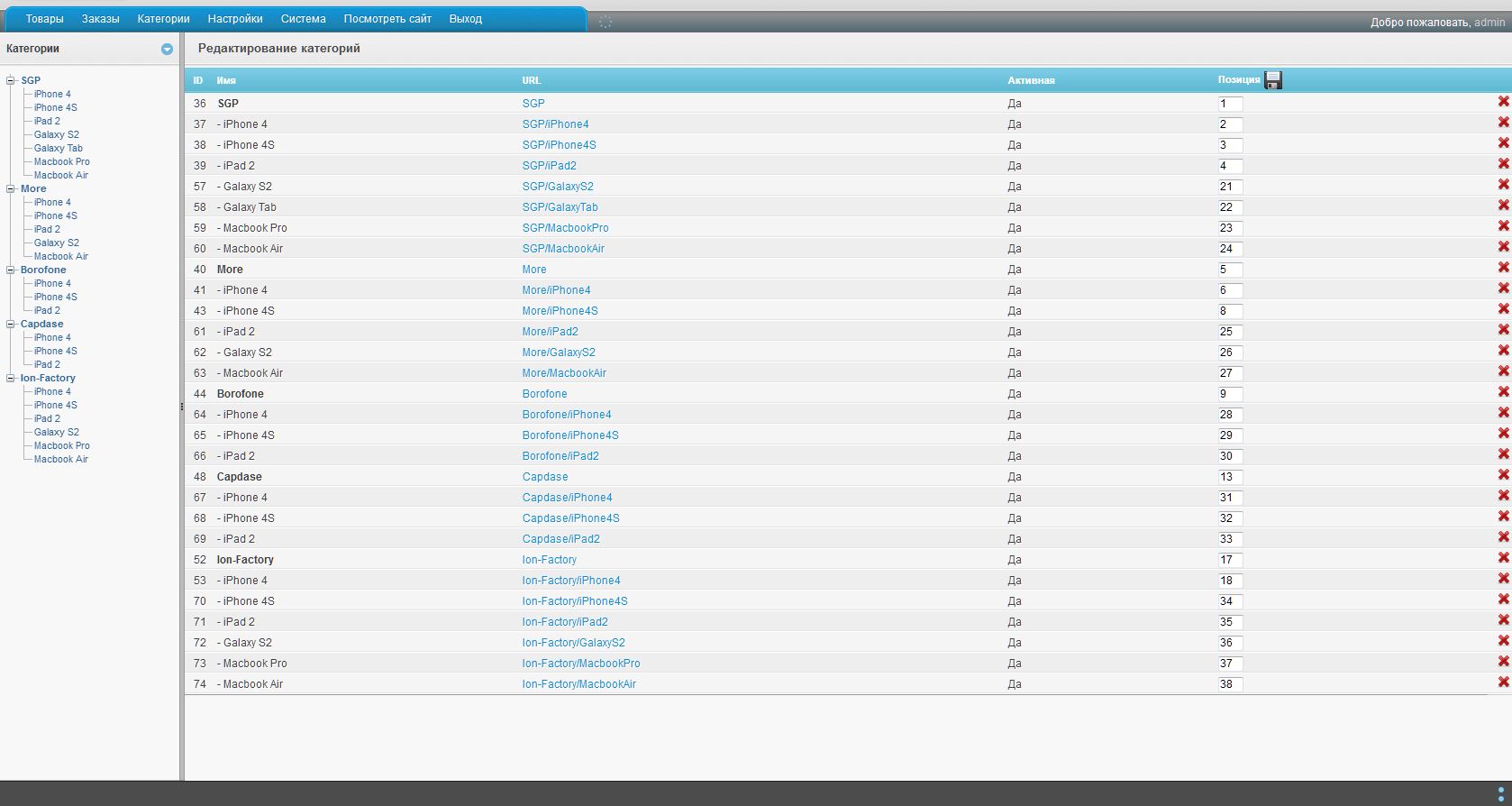
Task: Edit position field of Ion-Factory/iPad2 row
Action: pos(1230,622)
